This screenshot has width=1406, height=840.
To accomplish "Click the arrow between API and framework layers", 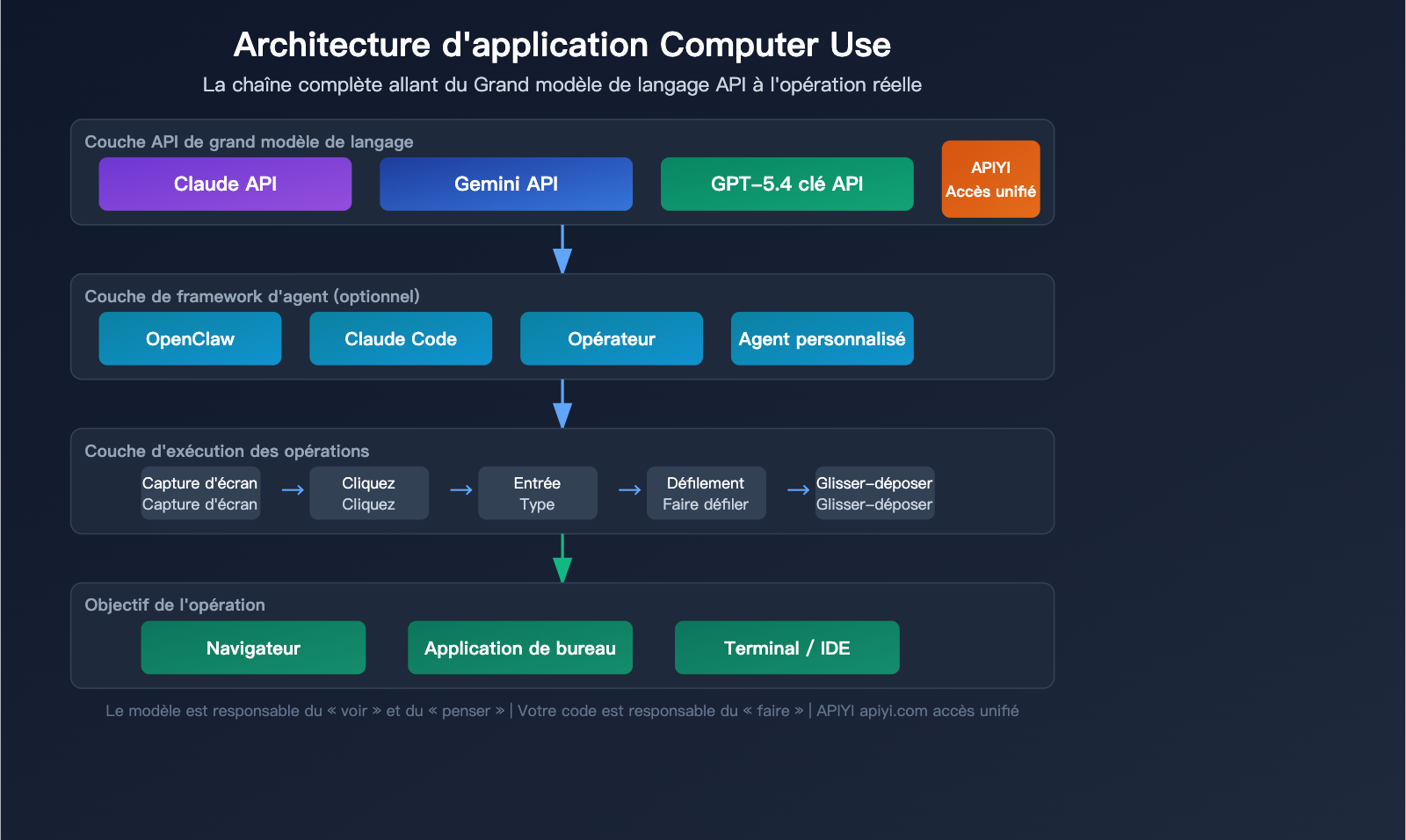I will [562, 250].
